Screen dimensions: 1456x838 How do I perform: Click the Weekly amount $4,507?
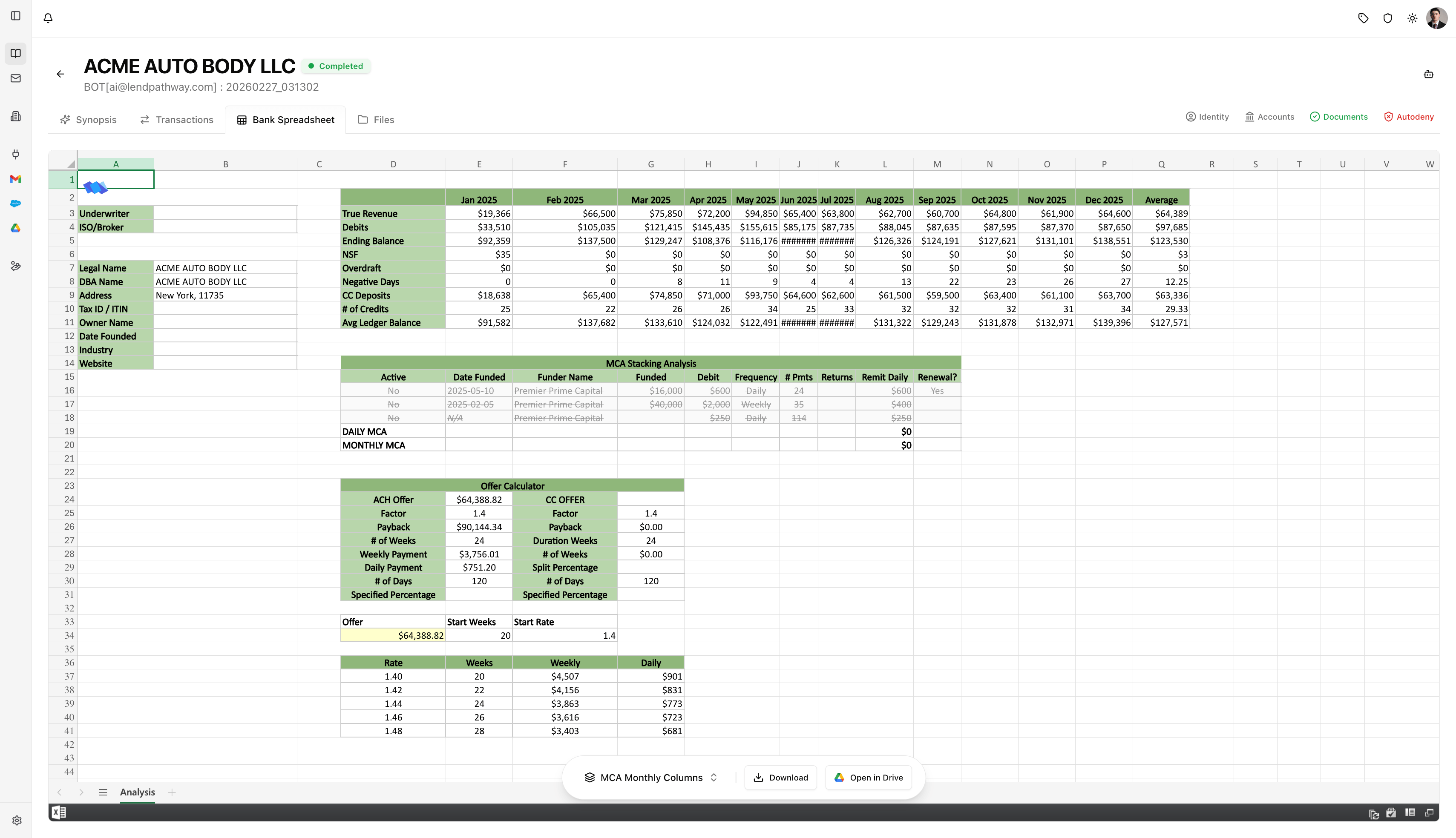[565, 676]
